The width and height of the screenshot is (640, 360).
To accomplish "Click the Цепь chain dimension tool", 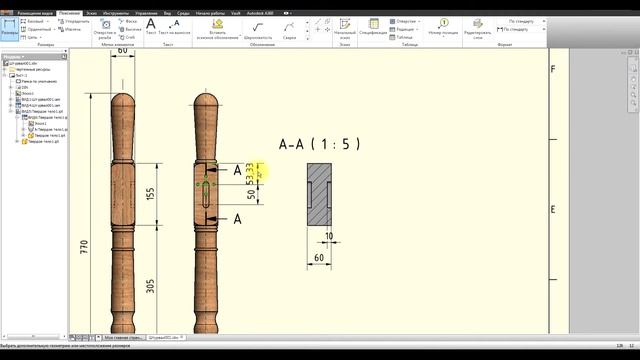I will click(29, 37).
